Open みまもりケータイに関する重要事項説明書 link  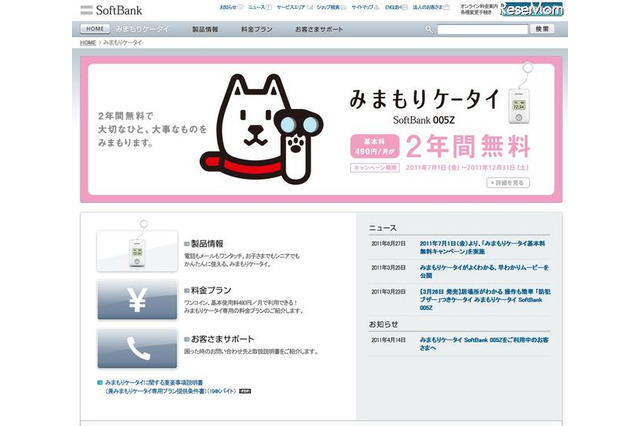point(154,382)
